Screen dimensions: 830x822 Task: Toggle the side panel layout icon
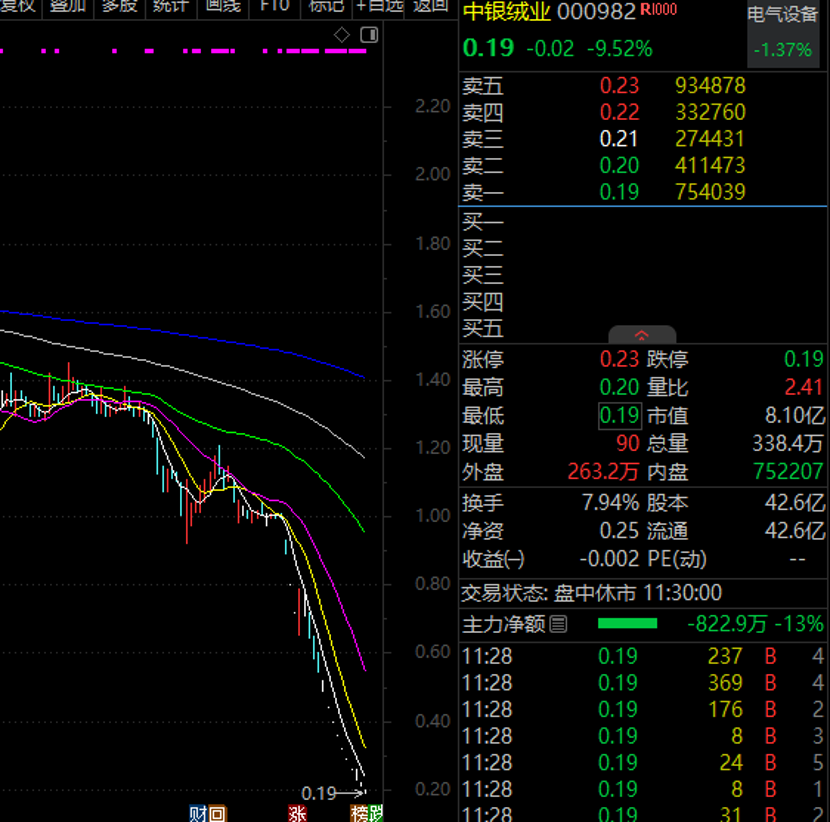pos(369,36)
